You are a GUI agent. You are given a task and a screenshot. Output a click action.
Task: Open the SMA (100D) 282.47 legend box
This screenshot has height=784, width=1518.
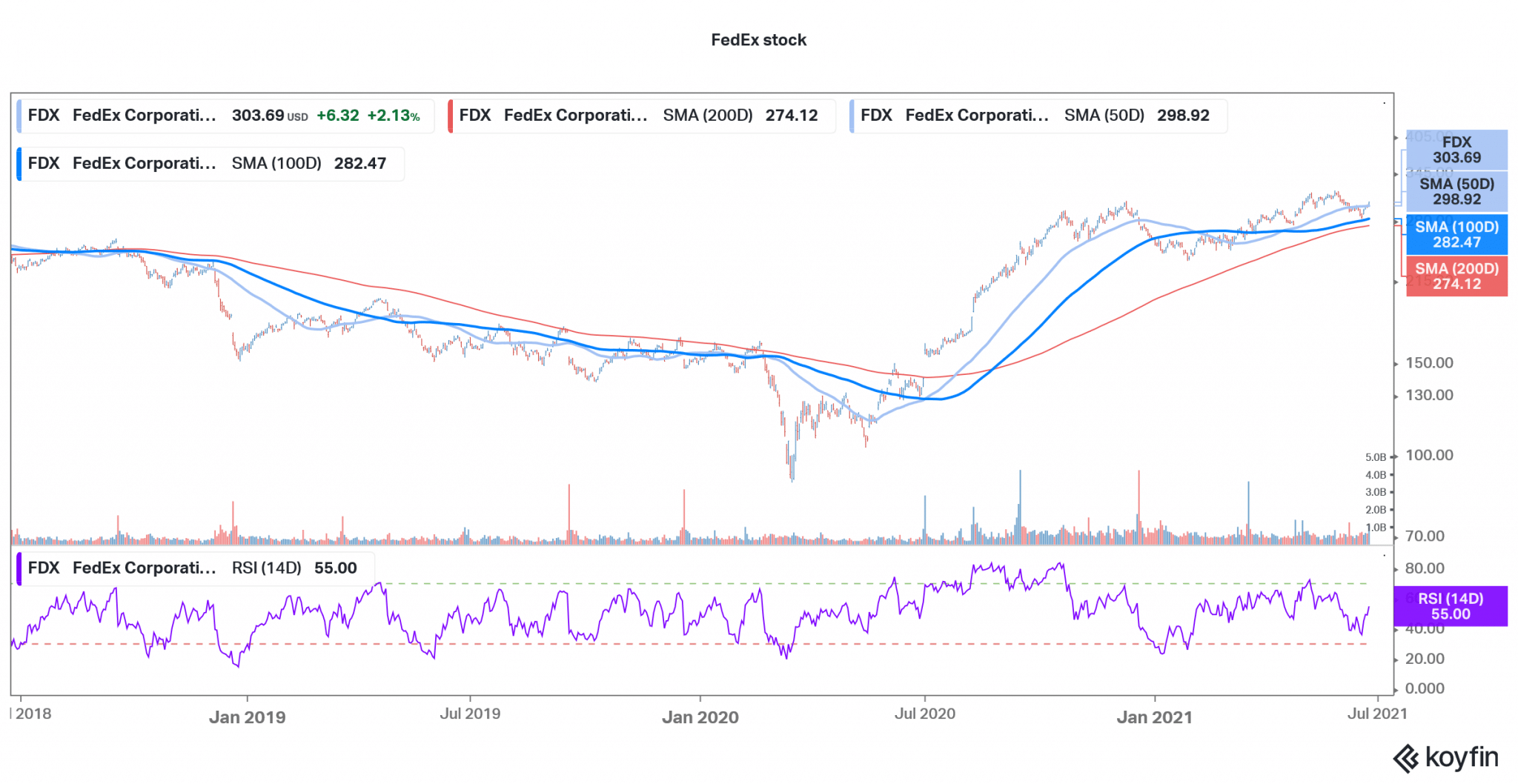click(x=211, y=164)
